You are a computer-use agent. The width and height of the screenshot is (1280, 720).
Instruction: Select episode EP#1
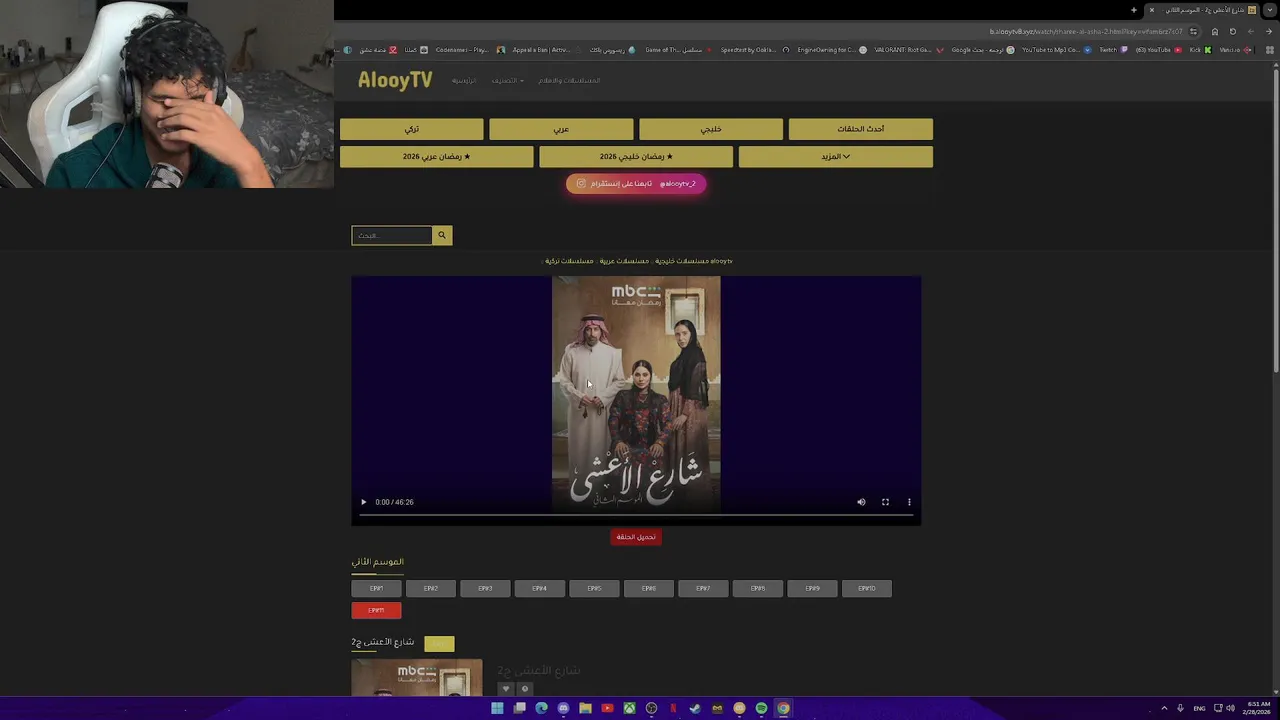click(376, 589)
